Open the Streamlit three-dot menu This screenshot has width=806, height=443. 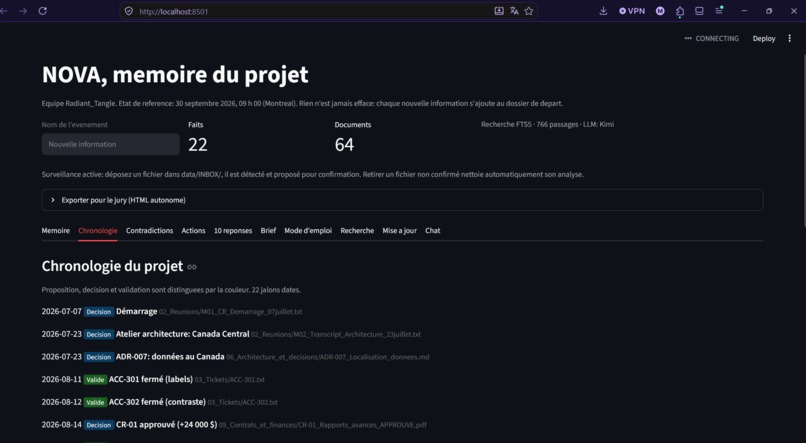pyautogui.click(x=790, y=39)
